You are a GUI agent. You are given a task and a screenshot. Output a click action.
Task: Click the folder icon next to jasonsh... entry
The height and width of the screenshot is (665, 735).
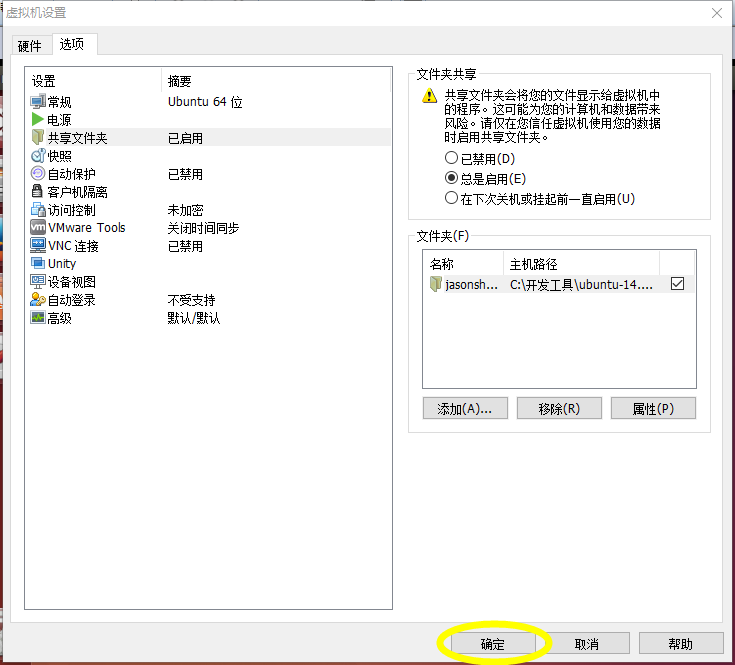point(436,284)
